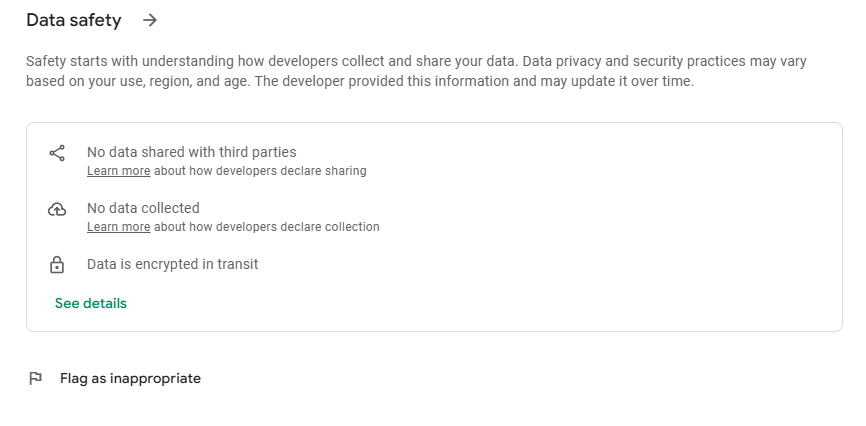Open Learn more about declaring collection
The height and width of the screenshot is (426, 866).
pyautogui.click(x=119, y=227)
